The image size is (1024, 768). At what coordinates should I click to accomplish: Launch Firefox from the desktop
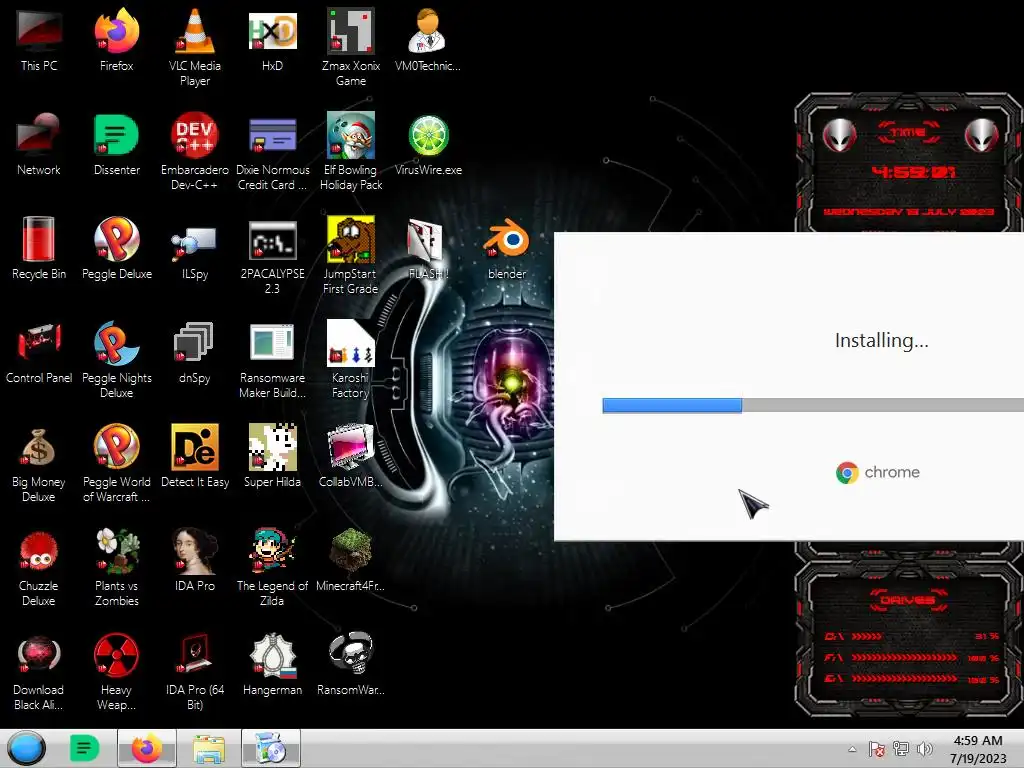click(x=116, y=40)
